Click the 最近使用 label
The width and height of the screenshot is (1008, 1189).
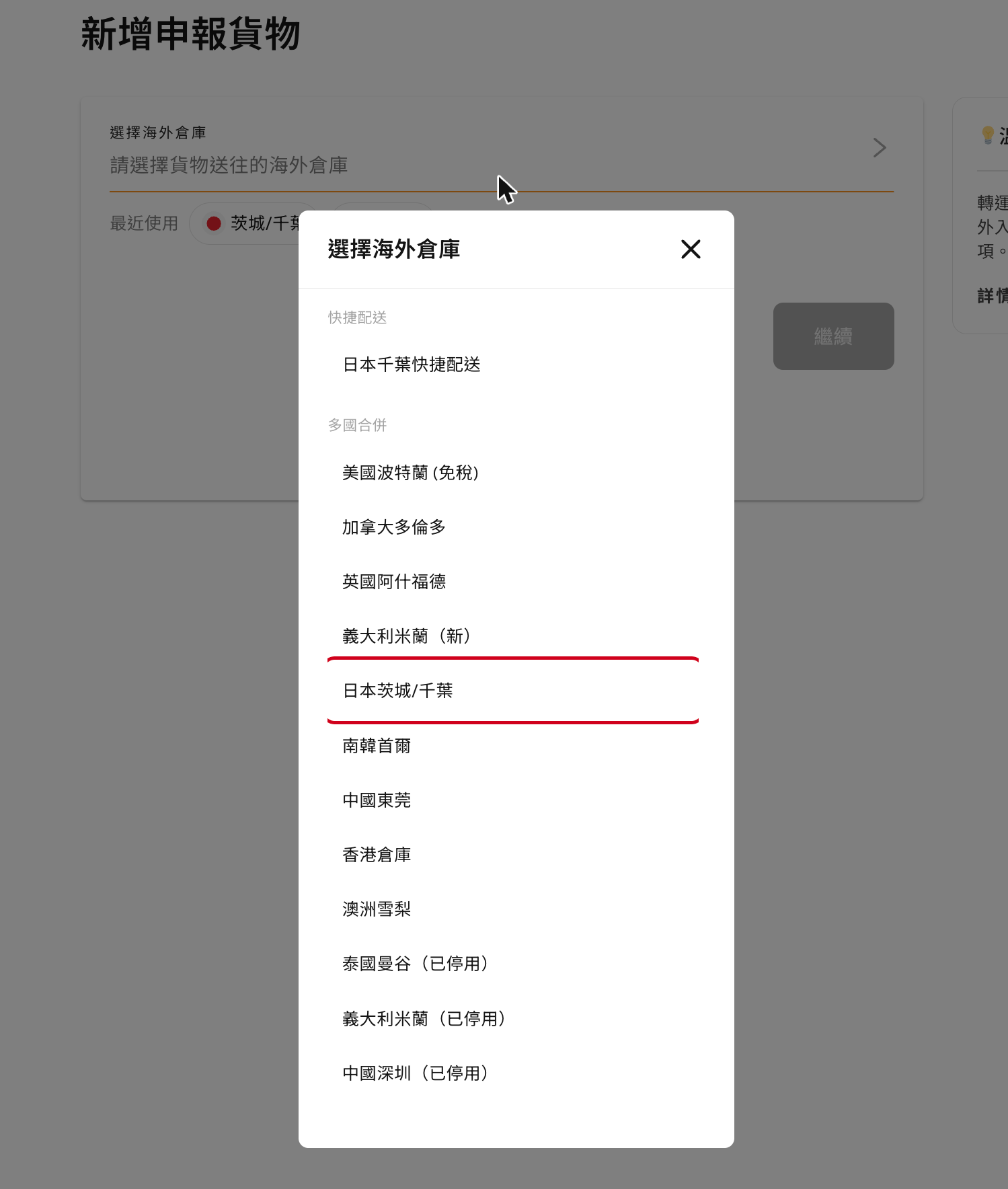[144, 223]
